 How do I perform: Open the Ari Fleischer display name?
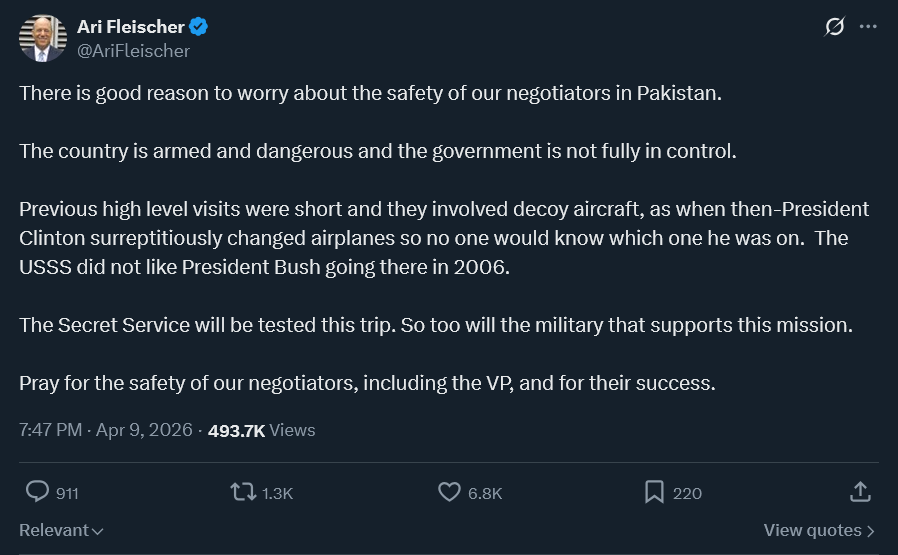pyautogui.click(x=131, y=26)
